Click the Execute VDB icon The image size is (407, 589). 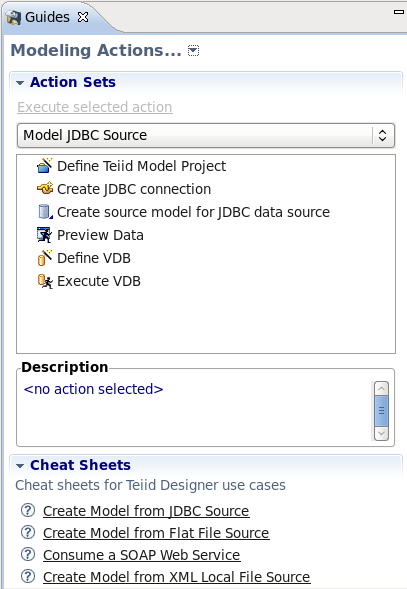(x=45, y=281)
